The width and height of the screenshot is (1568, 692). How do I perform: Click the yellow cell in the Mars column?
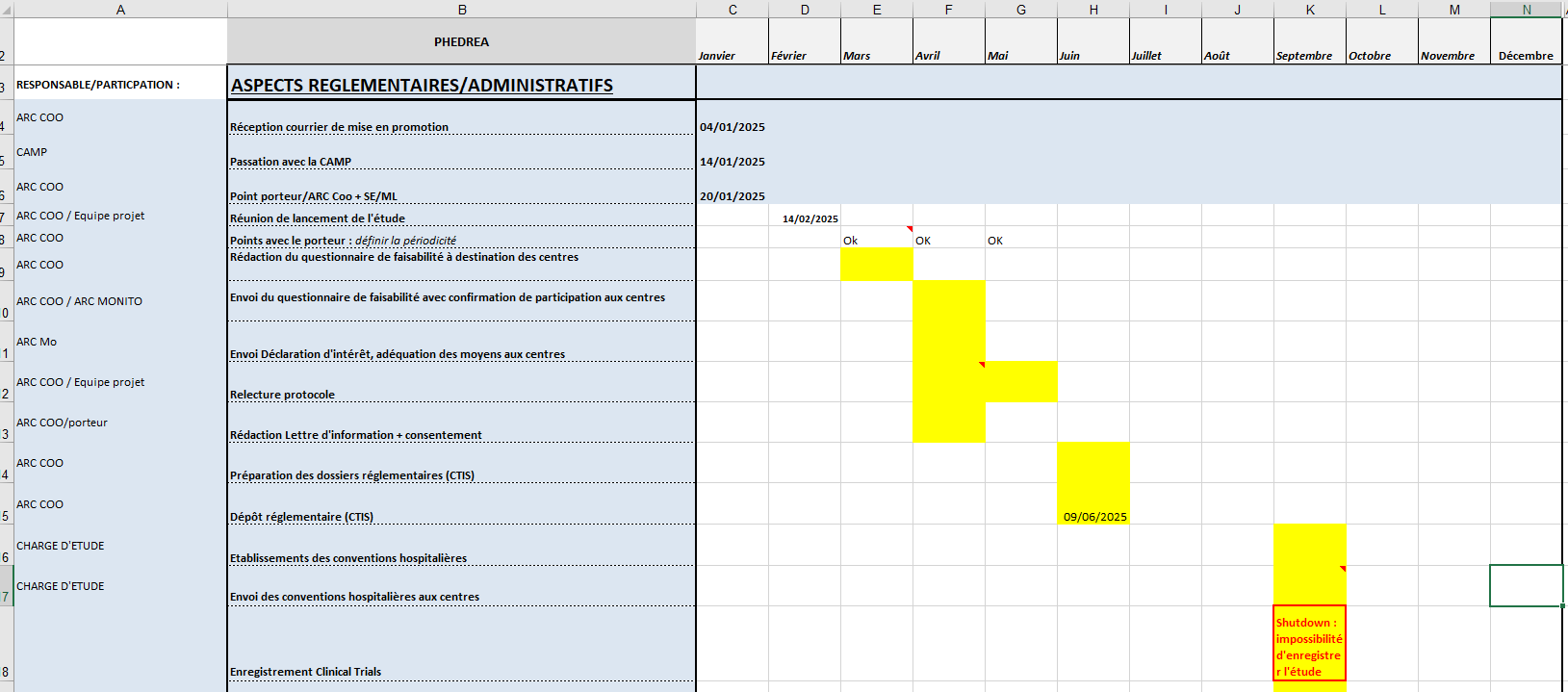click(876, 265)
